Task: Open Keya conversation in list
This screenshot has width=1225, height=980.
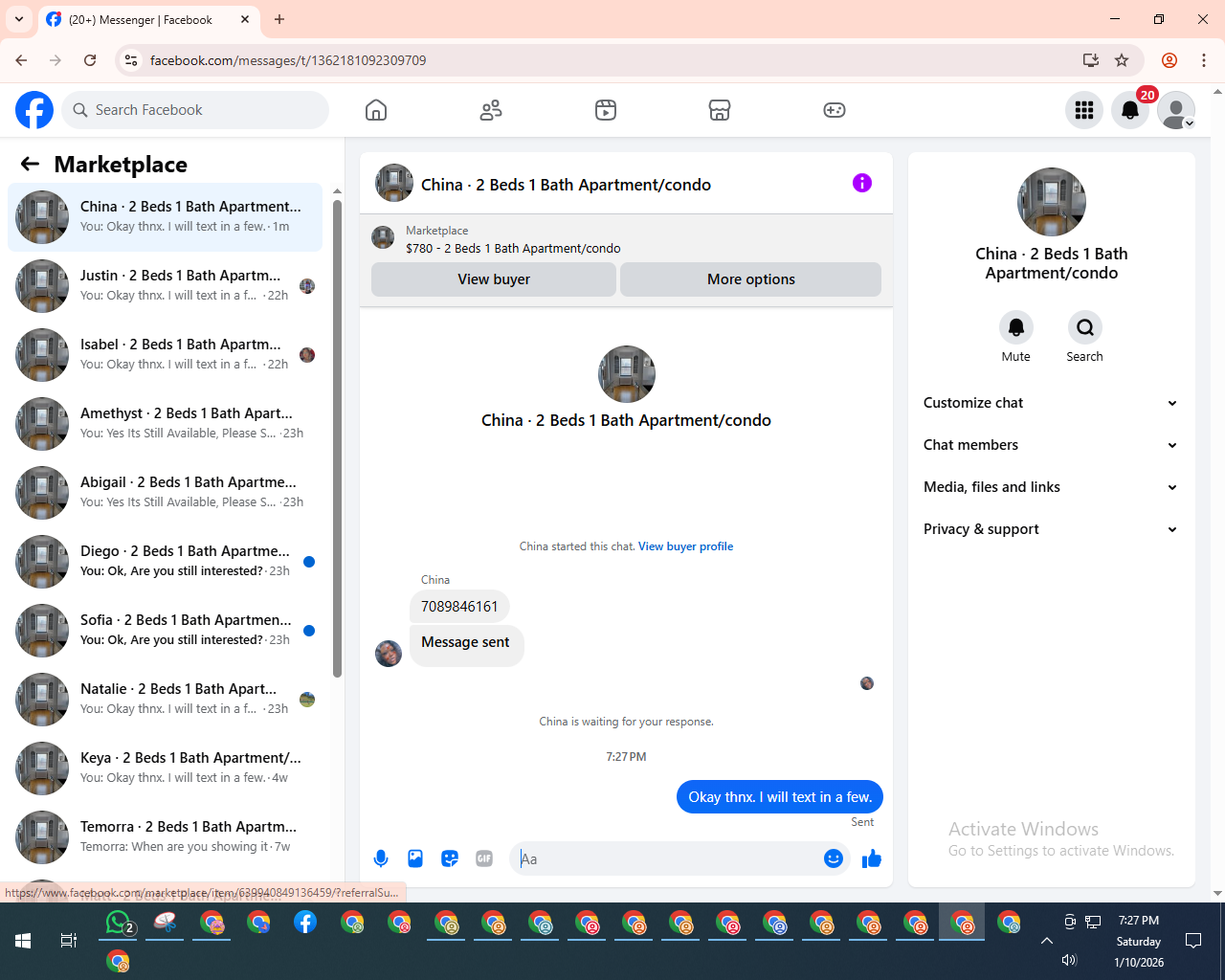Action: click(x=166, y=768)
